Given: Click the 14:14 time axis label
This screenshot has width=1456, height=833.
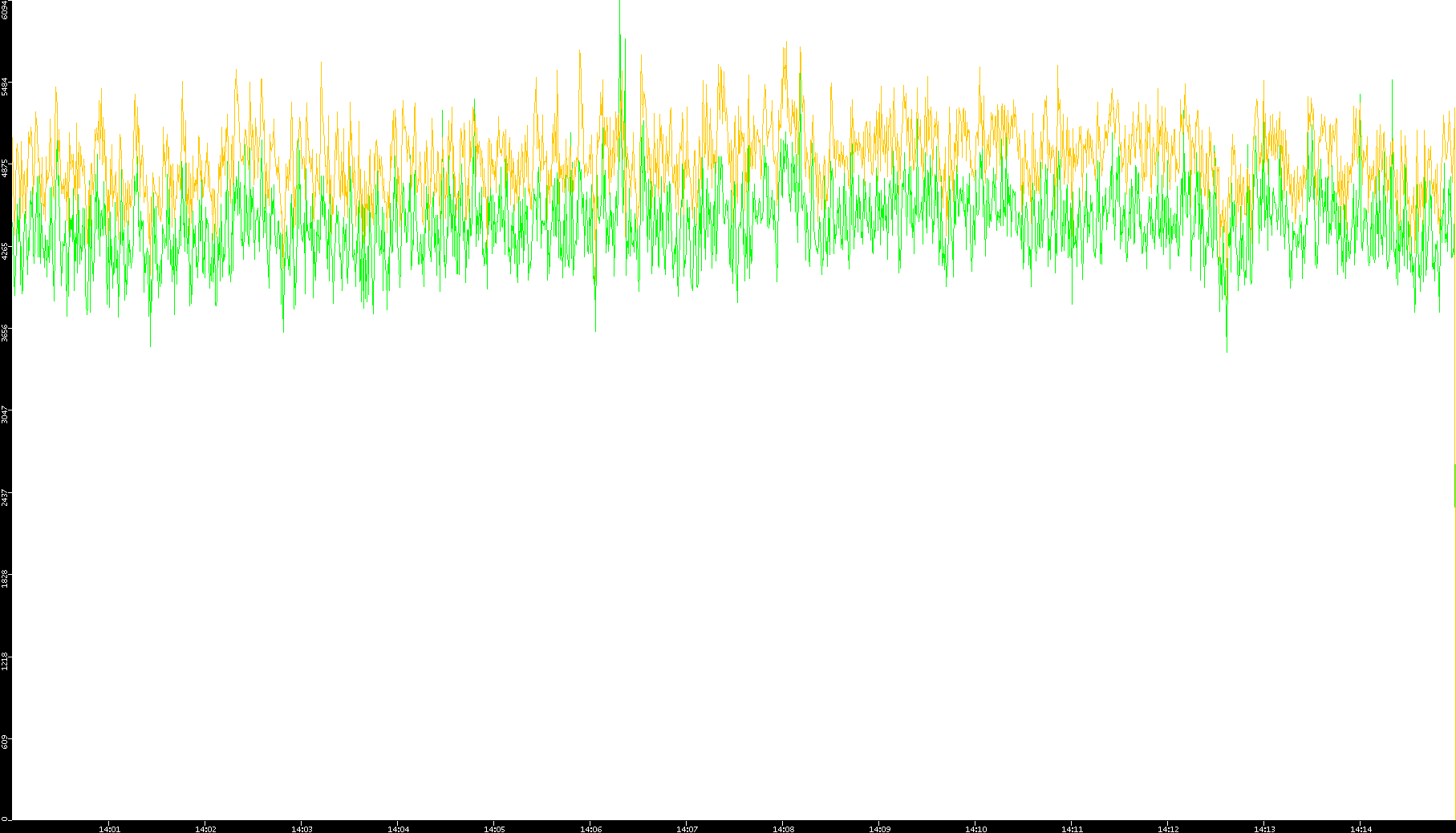Looking at the screenshot, I should (x=1361, y=829).
